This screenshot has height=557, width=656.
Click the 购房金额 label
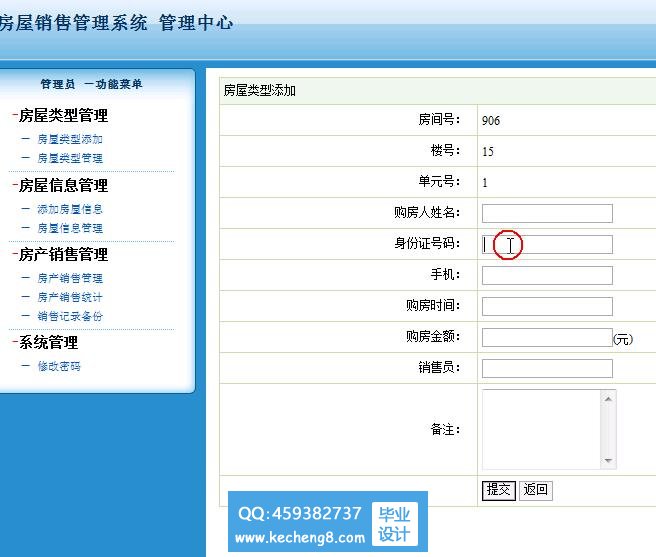(x=433, y=336)
